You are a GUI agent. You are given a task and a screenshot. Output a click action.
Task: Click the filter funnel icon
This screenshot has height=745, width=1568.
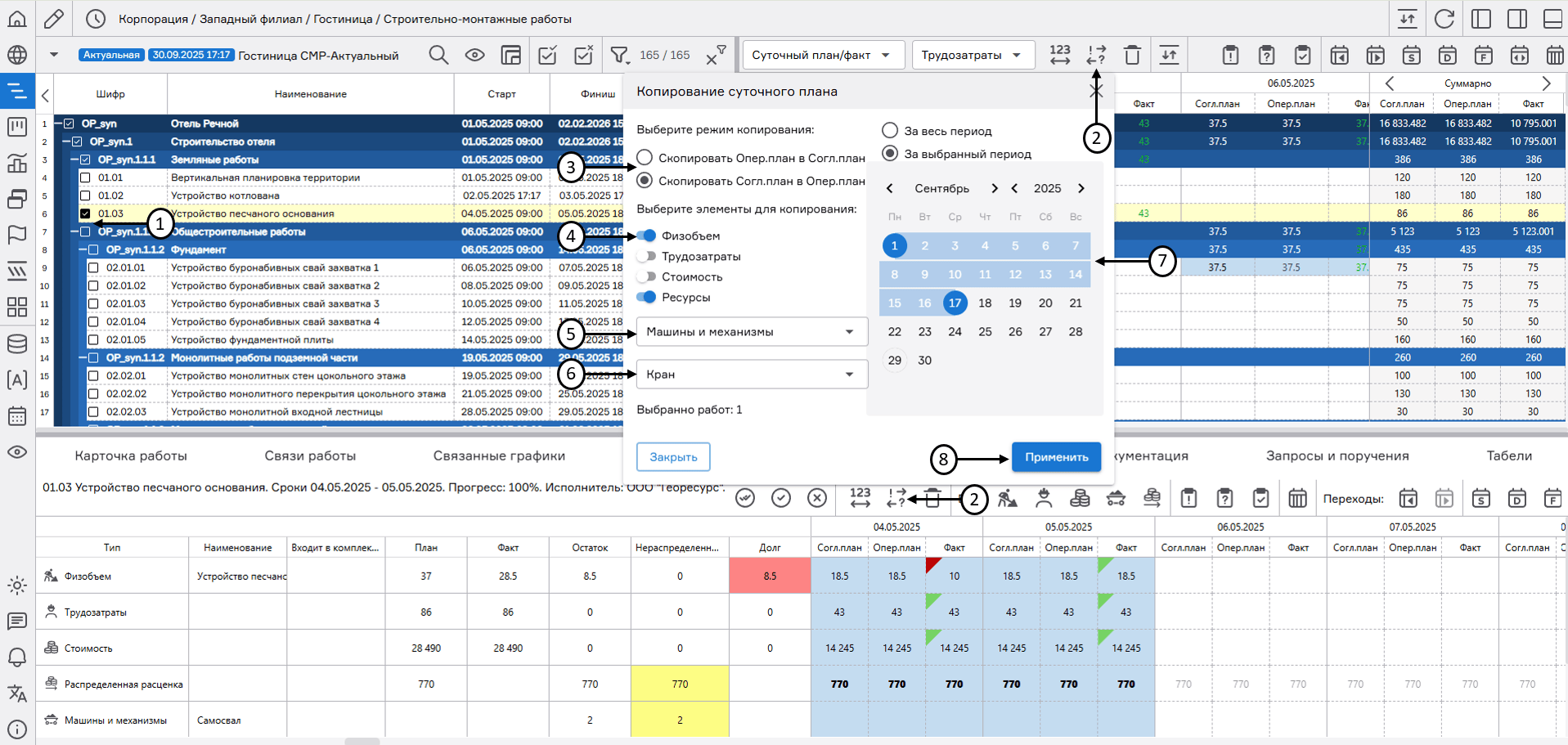[x=619, y=55]
